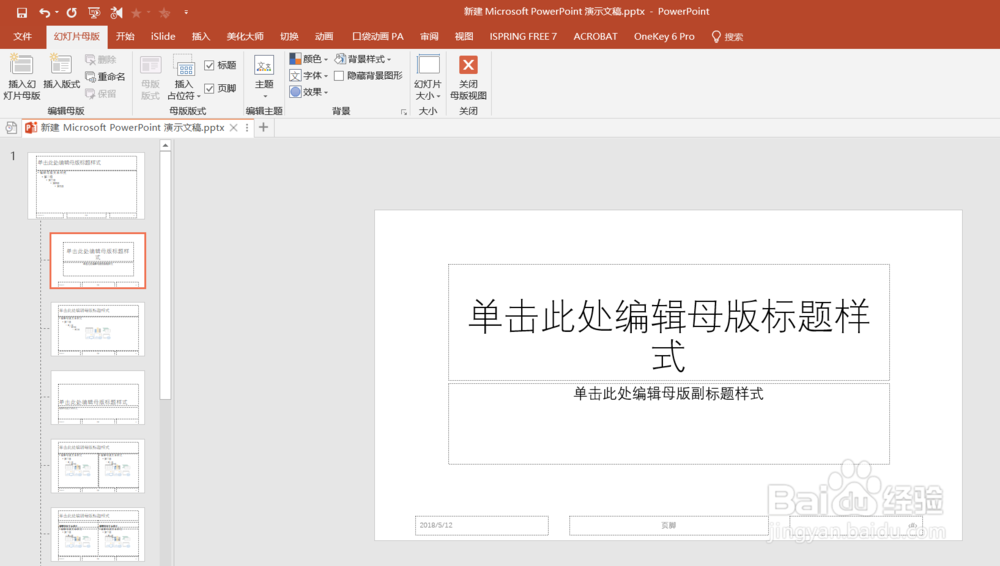This screenshot has width=1000, height=566.
Task: Click thumbnail pane scroll up arrow
Action: point(165,145)
